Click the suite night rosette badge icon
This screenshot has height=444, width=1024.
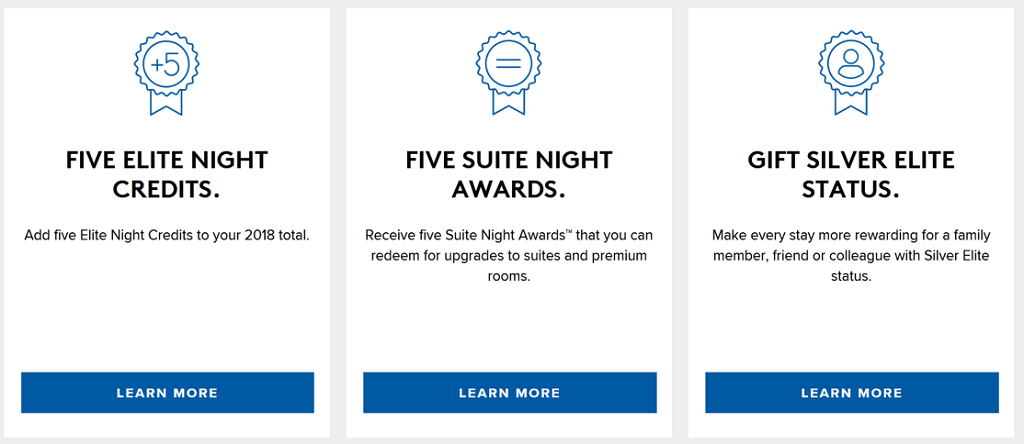coord(509,63)
